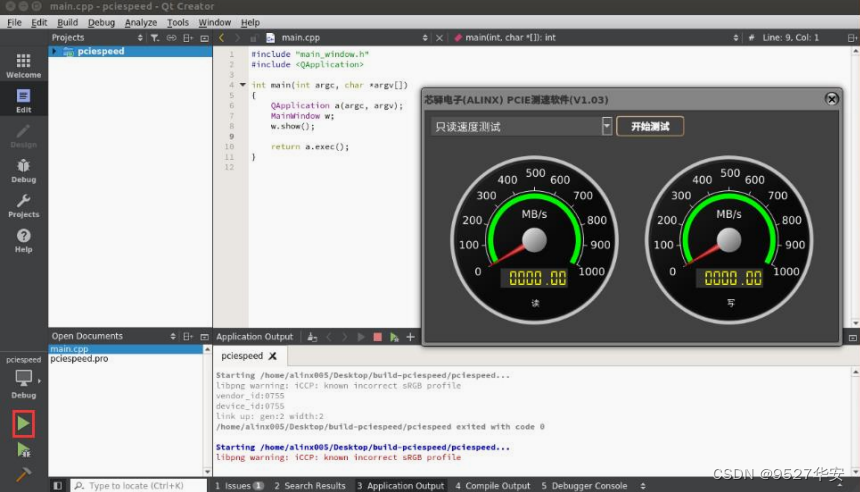
Task: Stop the running pciespeed application
Action: [377, 337]
